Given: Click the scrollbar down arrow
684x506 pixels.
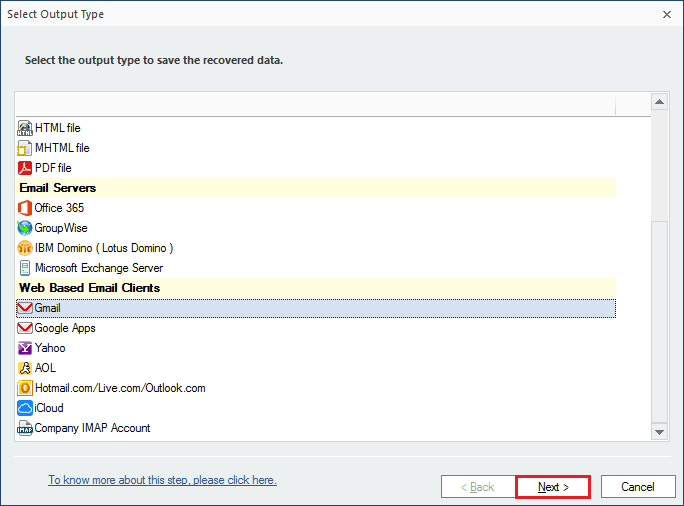Looking at the screenshot, I should tap(659, 431).
